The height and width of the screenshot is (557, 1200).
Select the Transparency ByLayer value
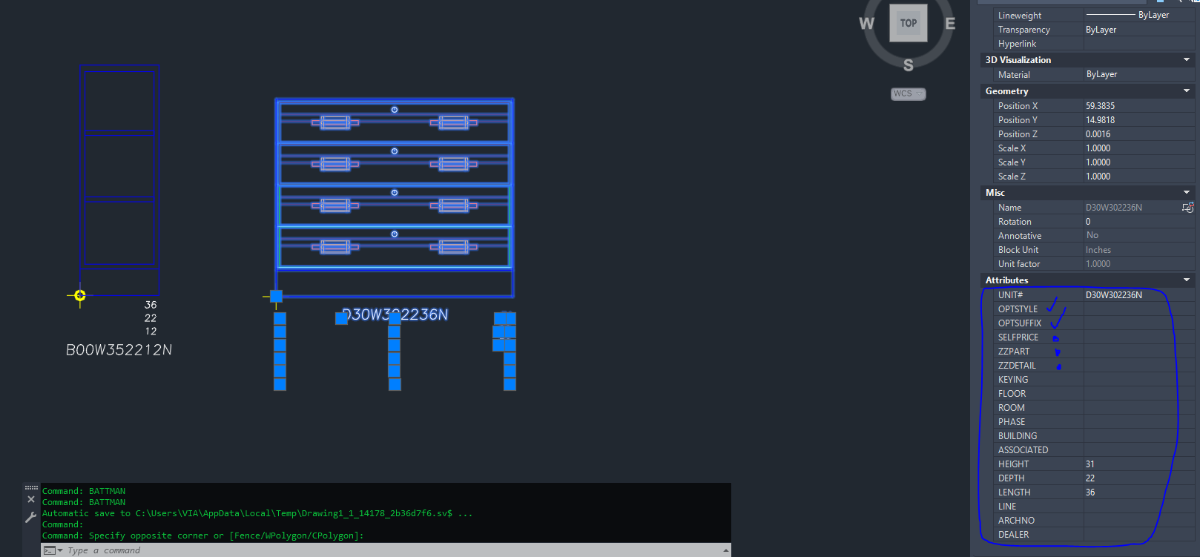(x=1139, y=30)
